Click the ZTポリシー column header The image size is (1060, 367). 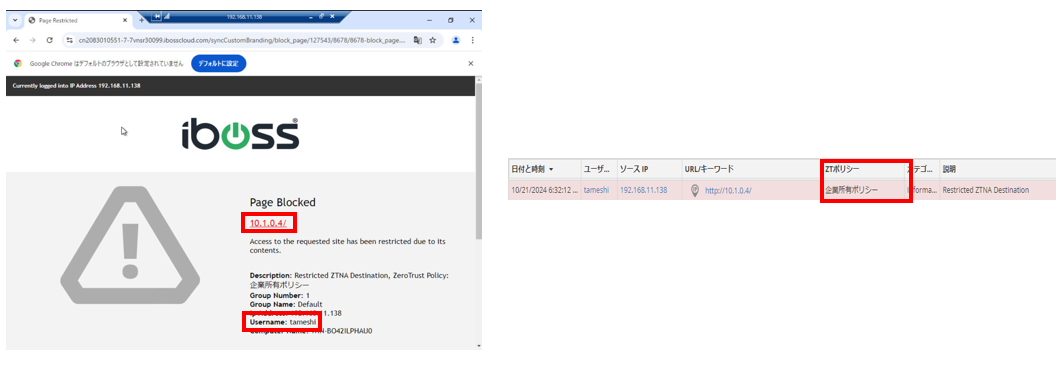coord(863,169)
